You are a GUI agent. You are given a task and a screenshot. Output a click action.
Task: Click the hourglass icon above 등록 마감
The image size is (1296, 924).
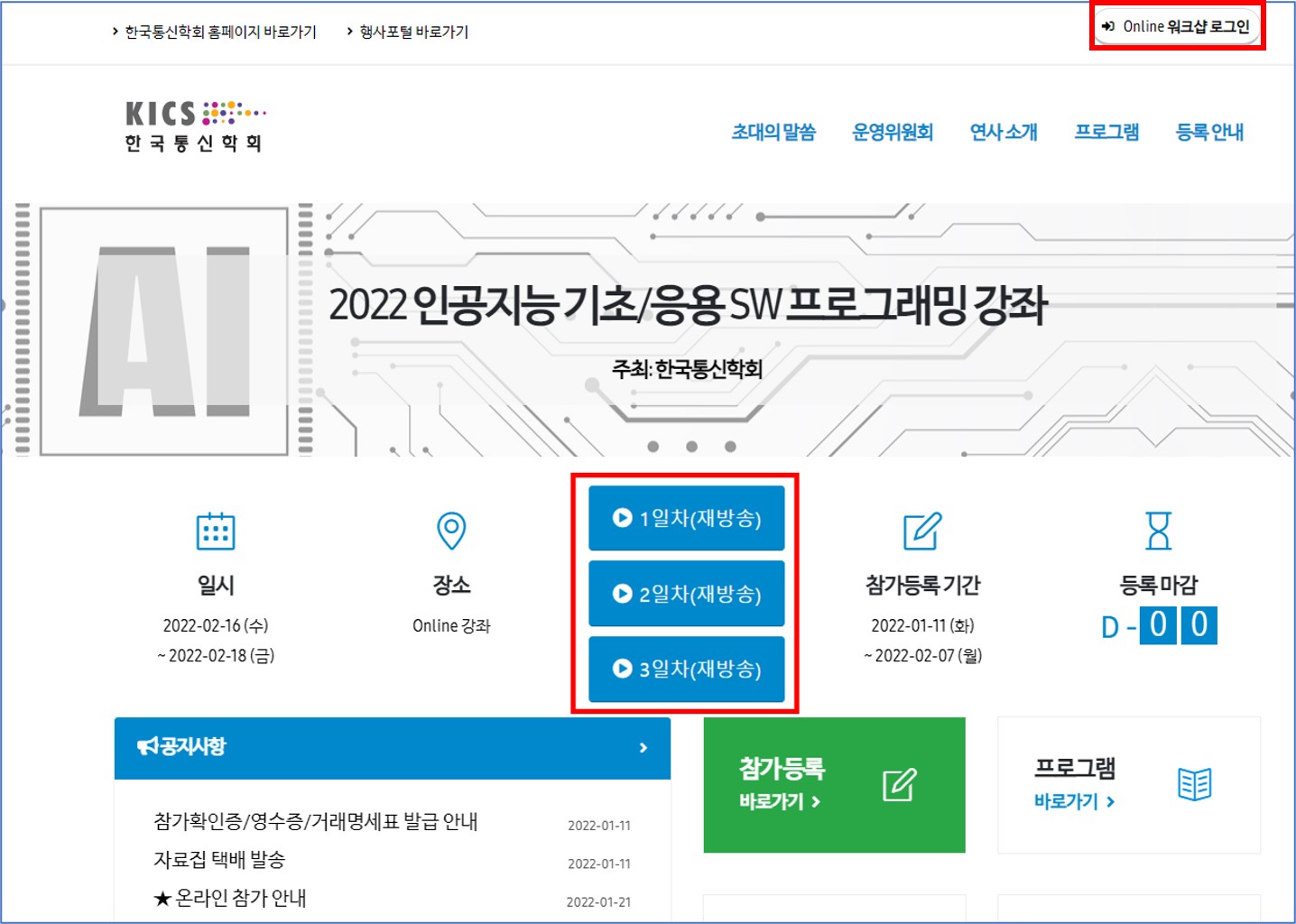pyautogui.click(x=1158, y=531)
